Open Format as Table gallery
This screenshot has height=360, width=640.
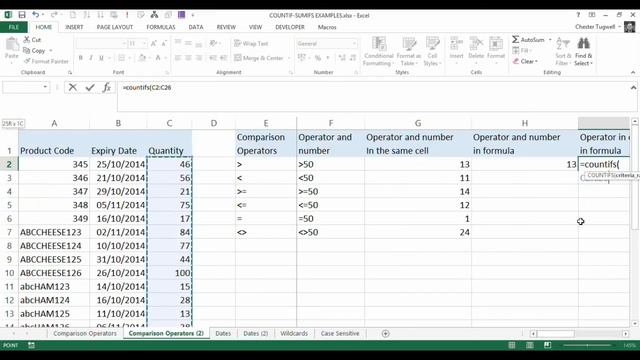tap(408, 51)
